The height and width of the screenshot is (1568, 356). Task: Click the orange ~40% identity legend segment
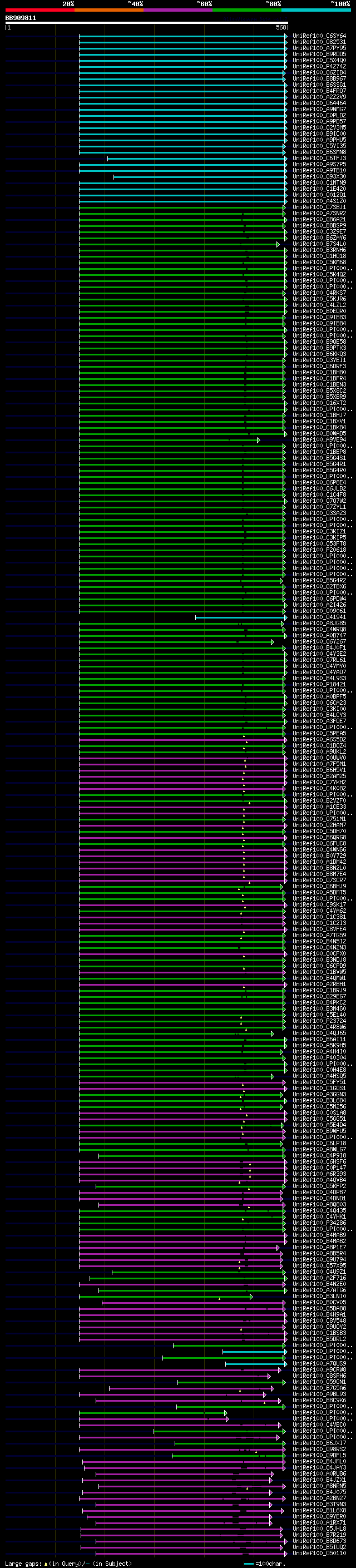(109, 10)
